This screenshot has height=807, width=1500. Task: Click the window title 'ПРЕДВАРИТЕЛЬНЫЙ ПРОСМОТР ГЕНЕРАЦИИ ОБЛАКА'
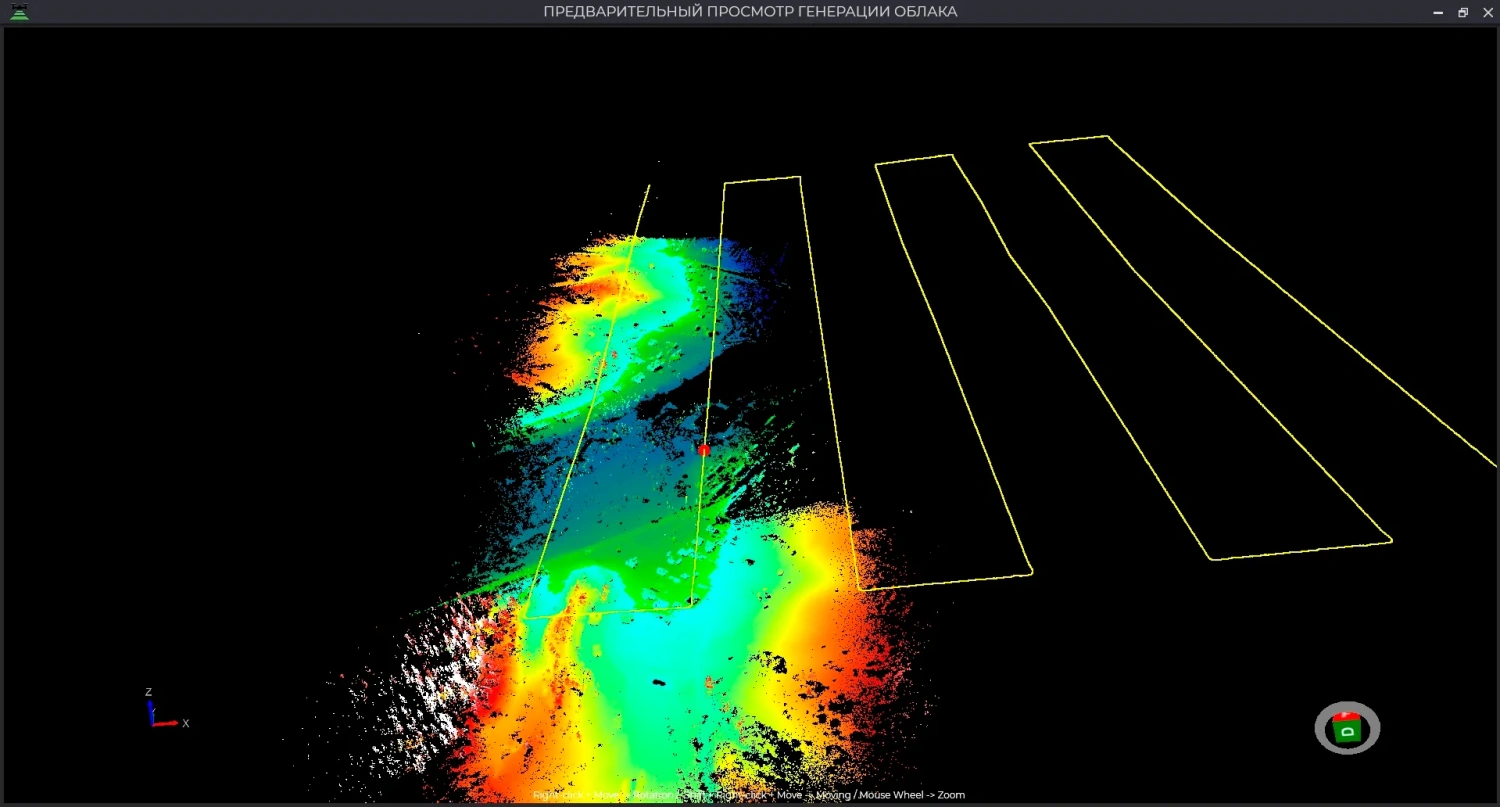(750, 12)
